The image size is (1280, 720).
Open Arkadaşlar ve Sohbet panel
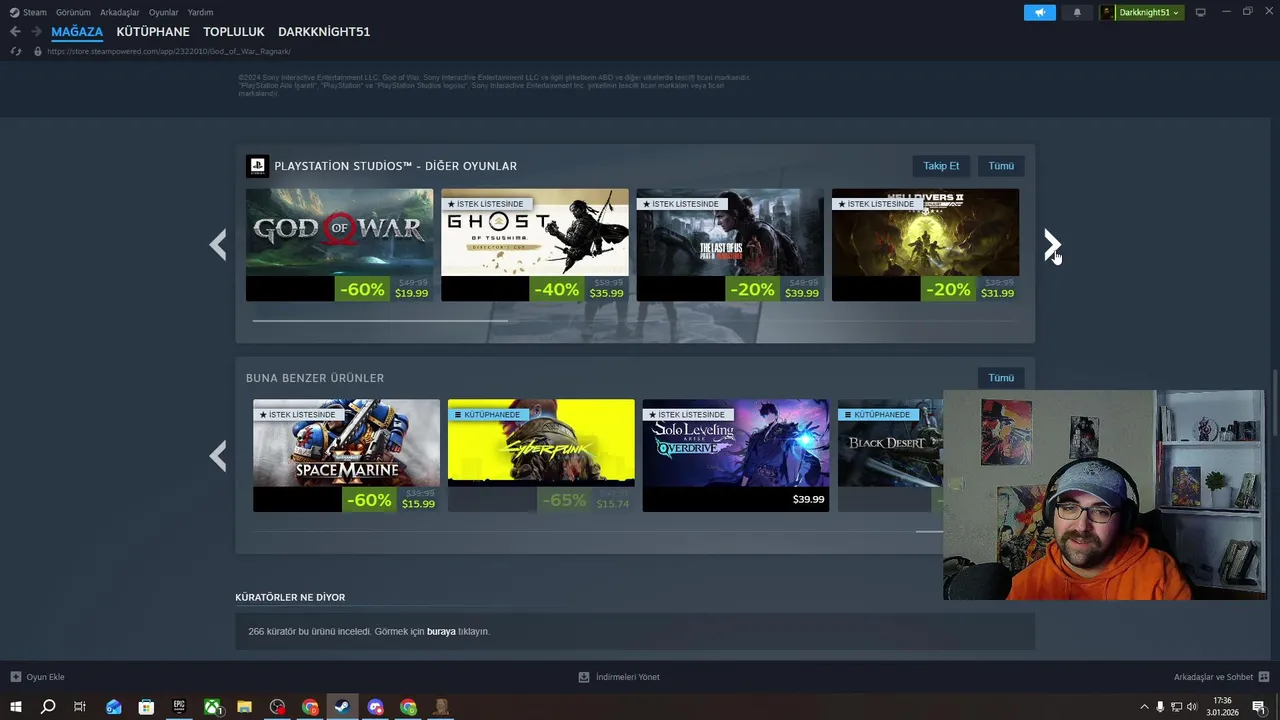[1220, 677]
